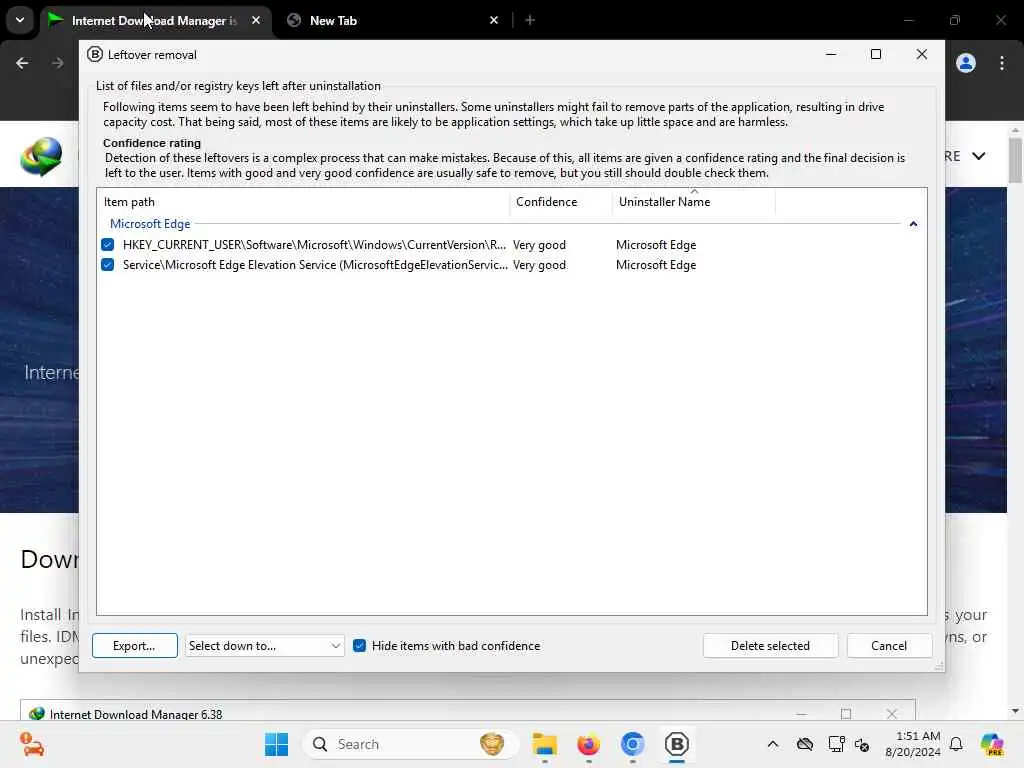Open Chromium browser from taskbar

[x=632, y=744]
